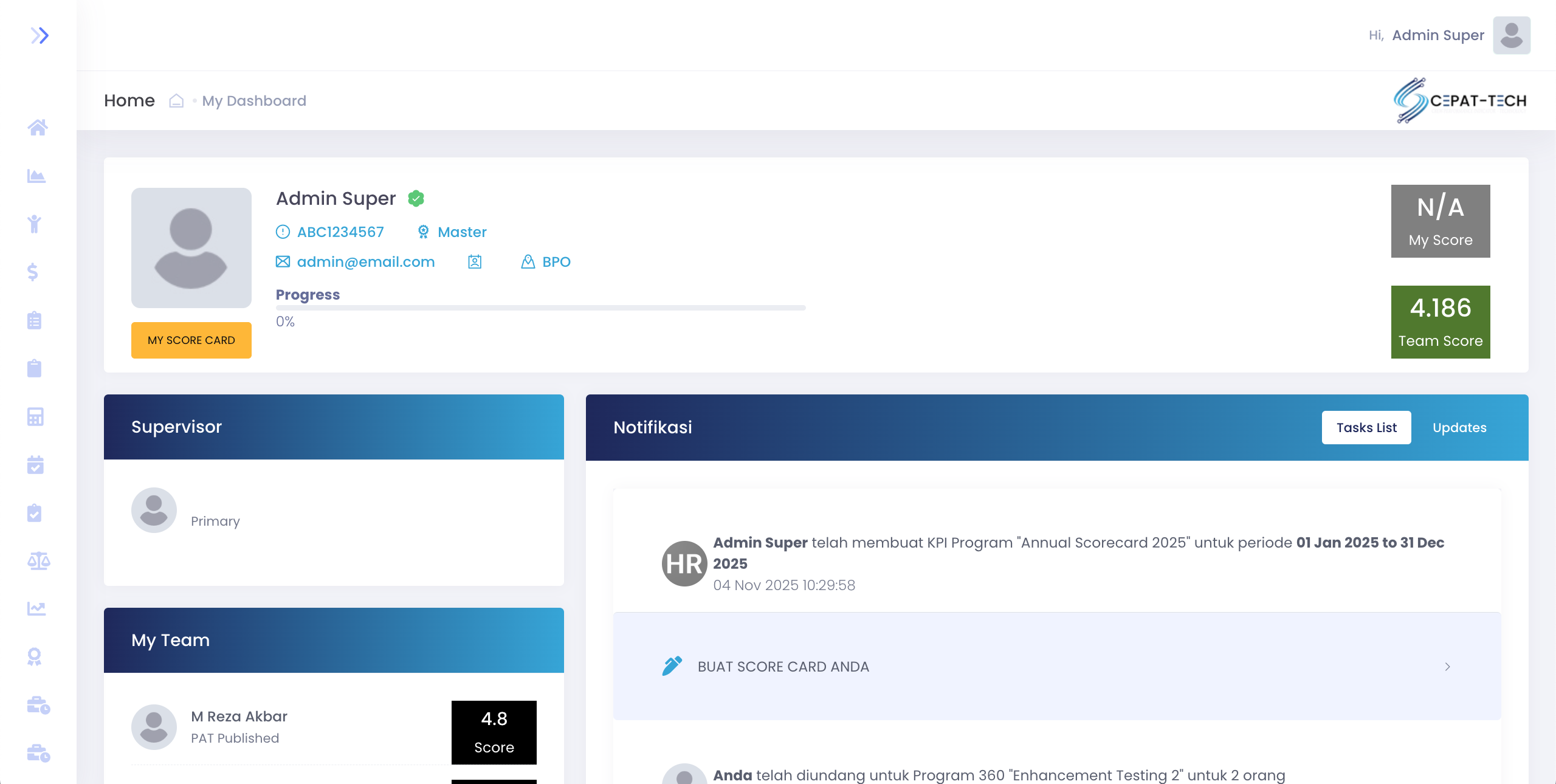Switch to the Updates tab
The image size is (1556, 784).
tap(1459, 427)
